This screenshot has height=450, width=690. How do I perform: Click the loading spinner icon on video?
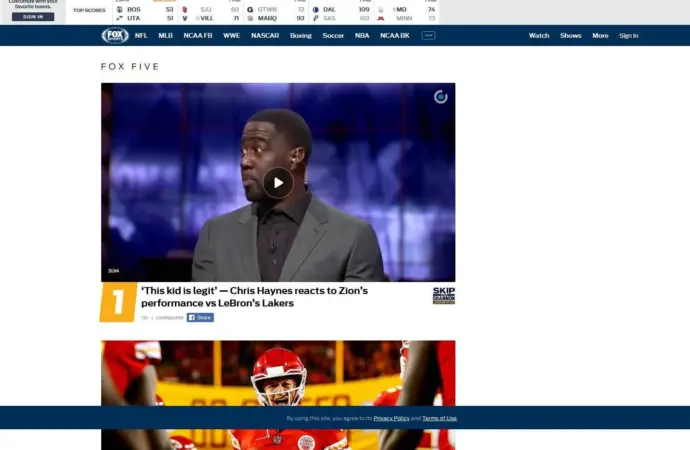[x=440, y=97]
